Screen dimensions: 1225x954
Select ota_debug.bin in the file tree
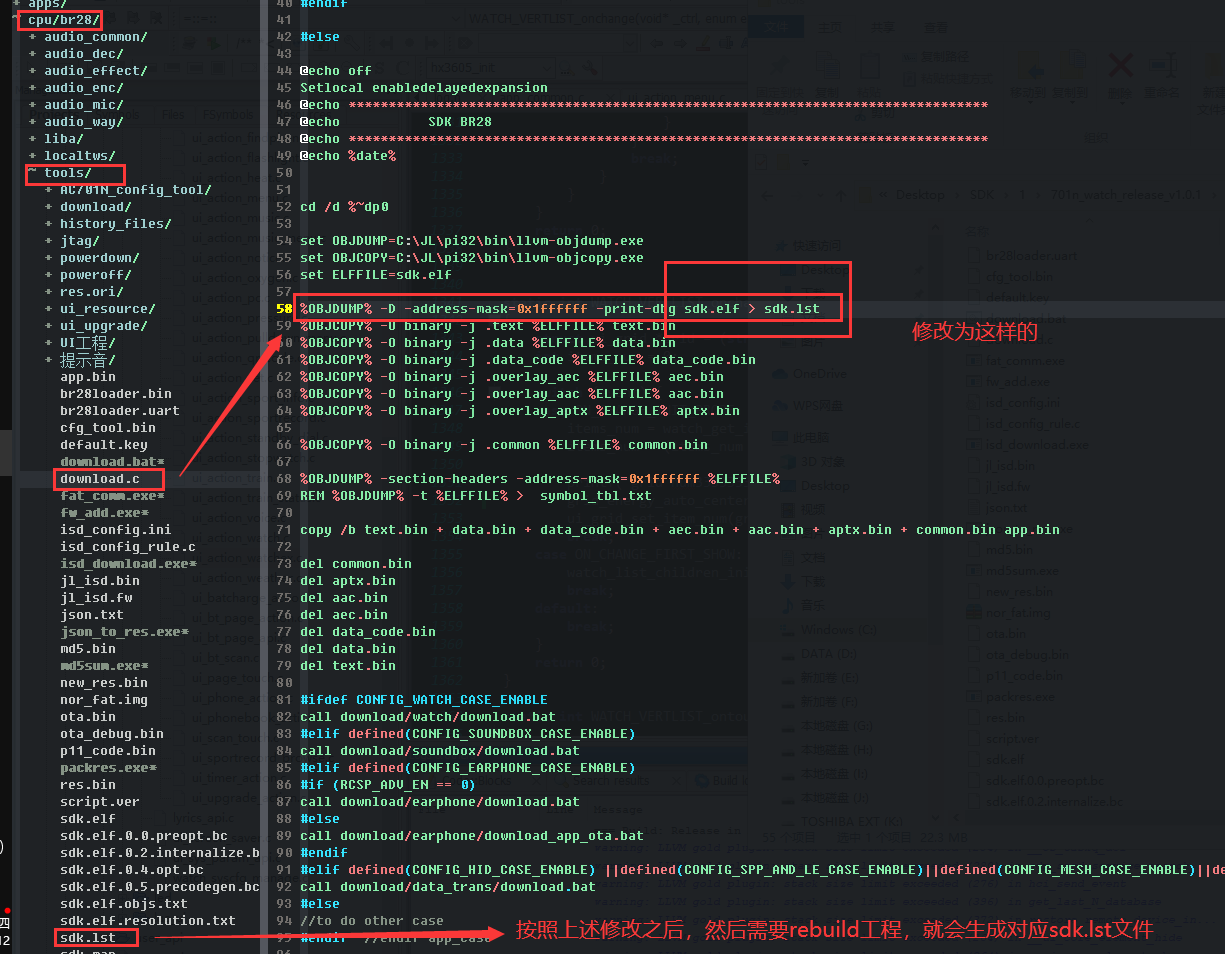click(x=112, y=734)
